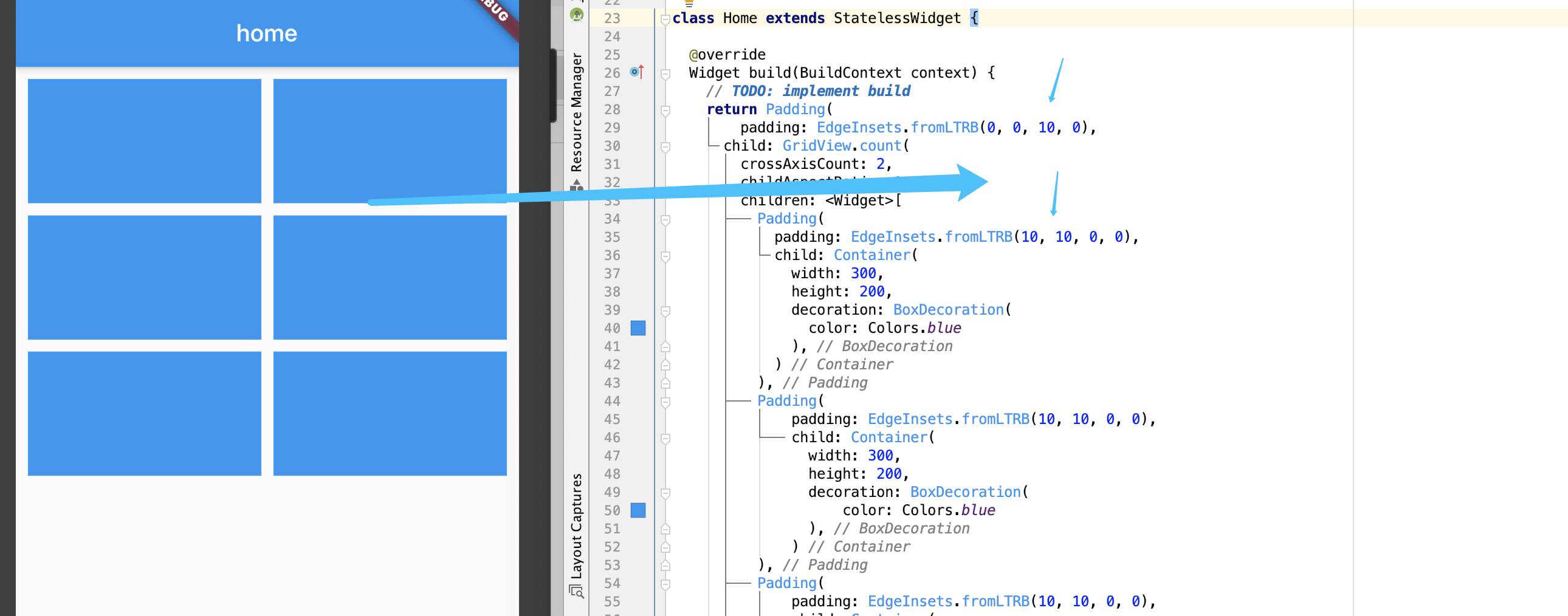This screenshot has height=616, width=1568.
Task: Collapse the build method fold on line 26
Action: [x=665, y=74]
